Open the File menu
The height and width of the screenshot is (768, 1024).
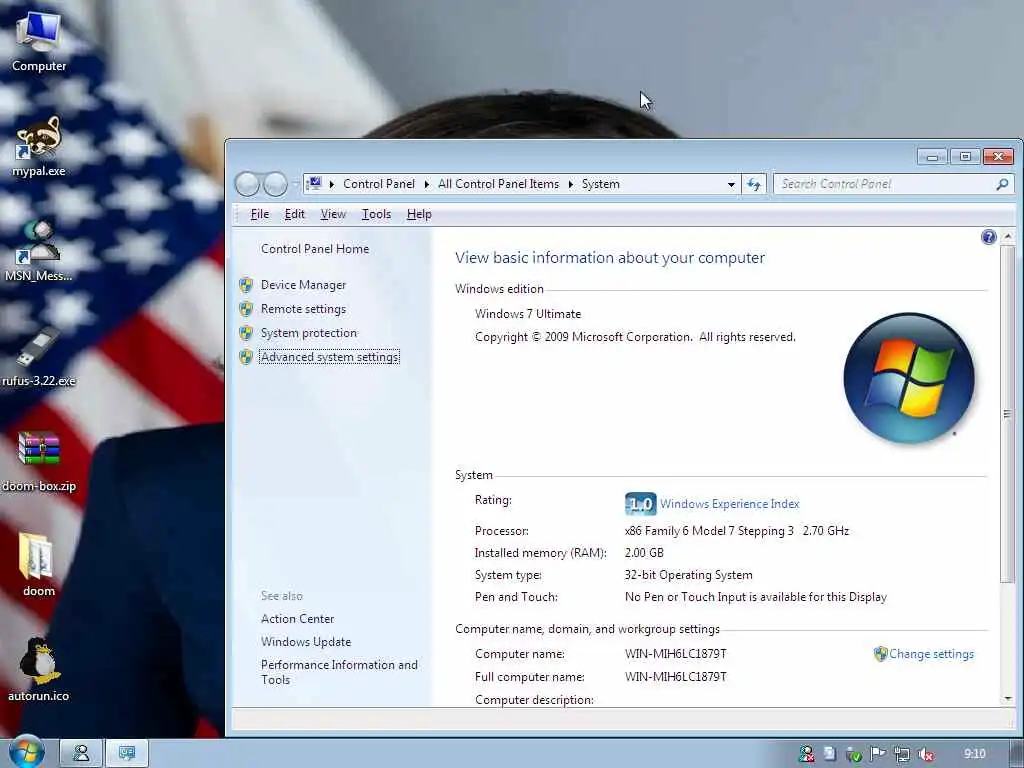point(260,214)
